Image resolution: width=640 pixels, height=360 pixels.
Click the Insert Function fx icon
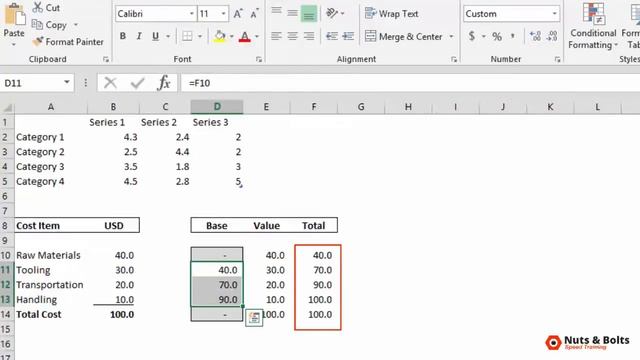(164, 83)
